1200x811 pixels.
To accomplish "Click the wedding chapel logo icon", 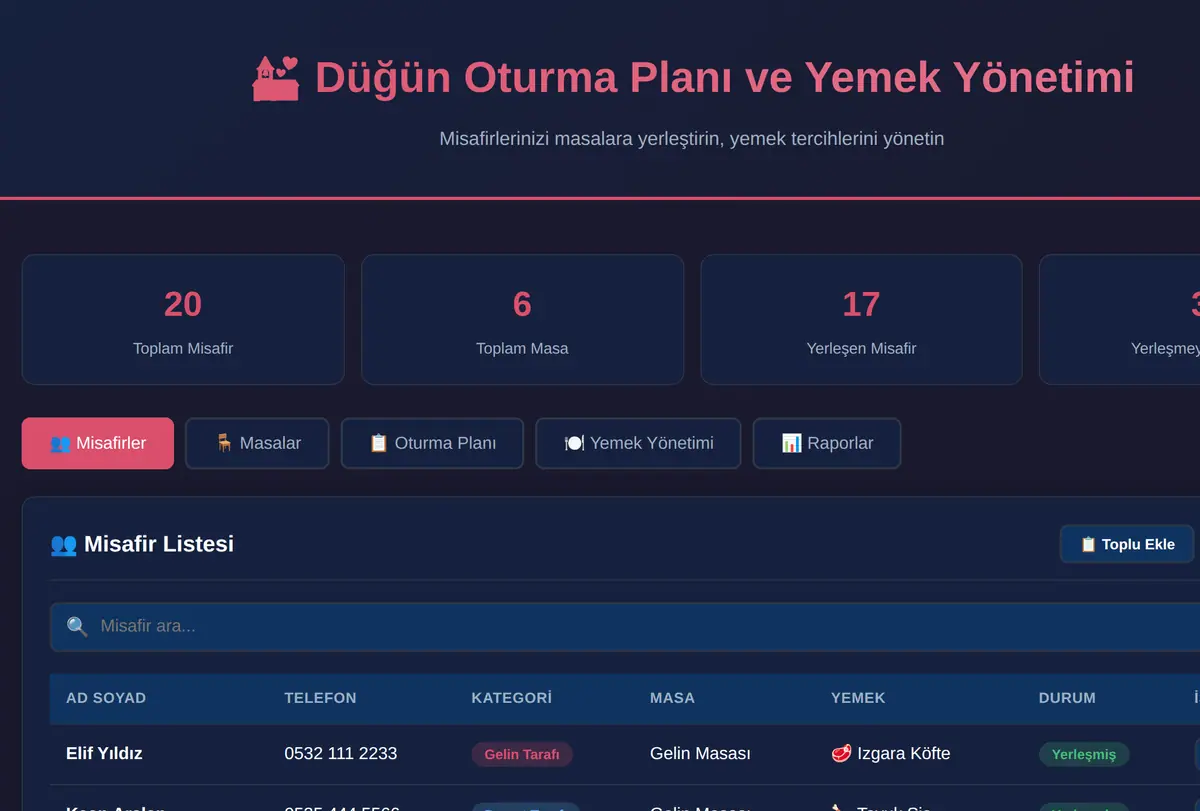I will 276,78.
